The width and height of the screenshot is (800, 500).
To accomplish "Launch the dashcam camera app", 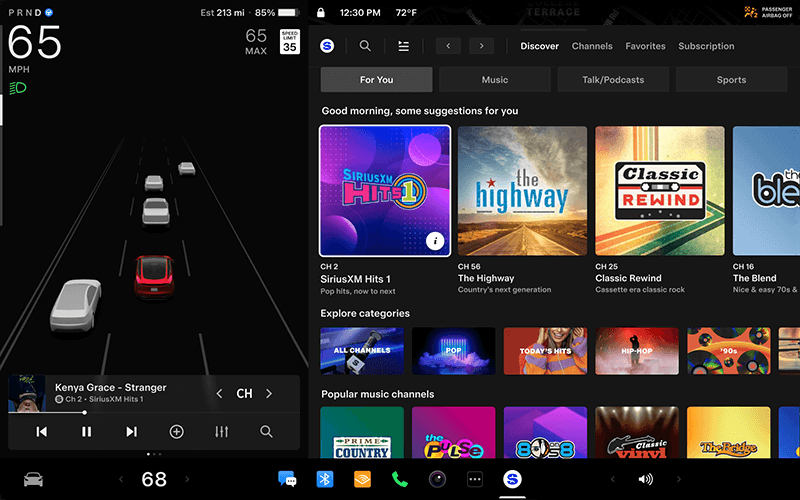I will 437,480.
